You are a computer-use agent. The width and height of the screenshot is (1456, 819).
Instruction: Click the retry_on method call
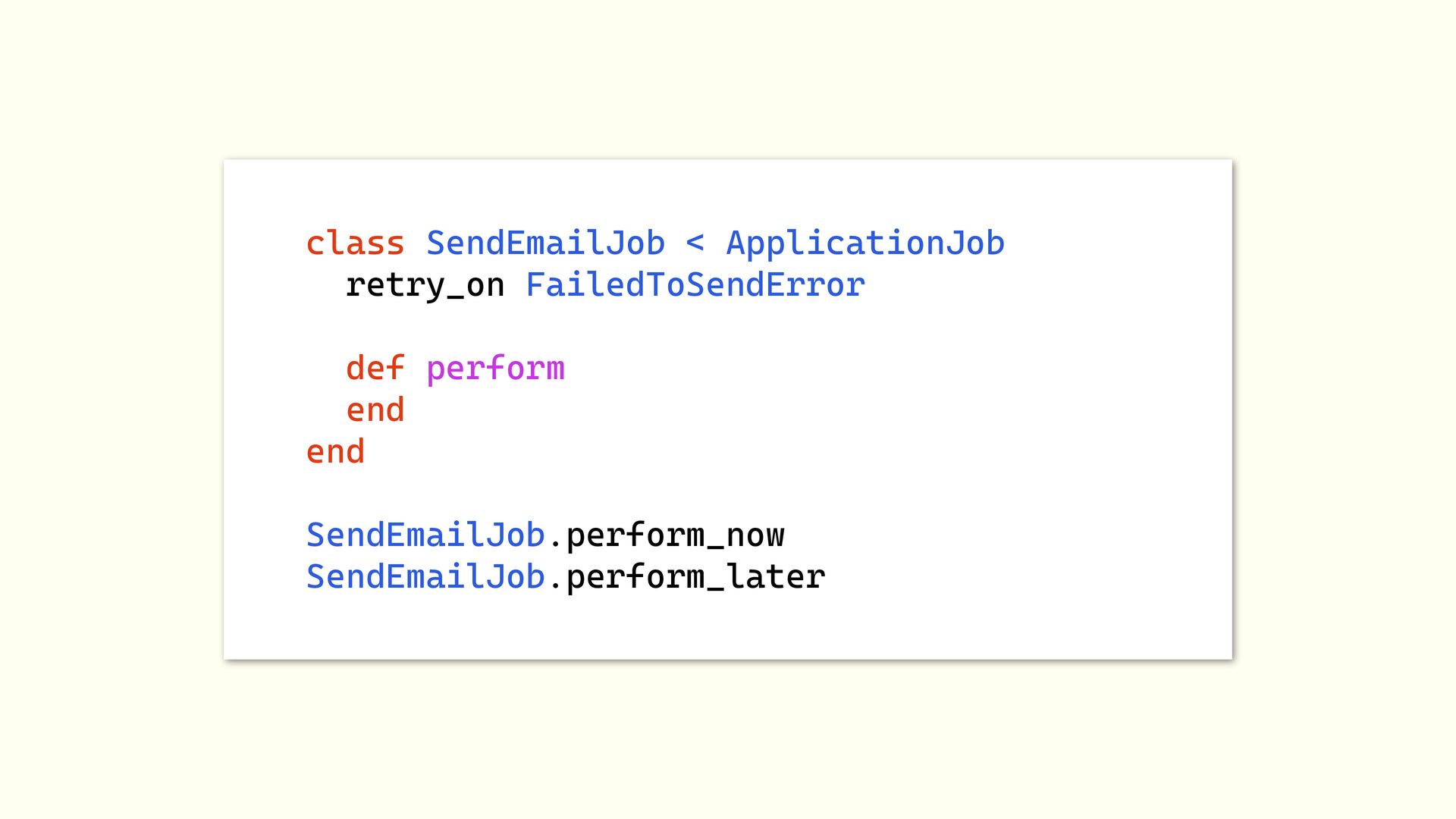(425, 286)
